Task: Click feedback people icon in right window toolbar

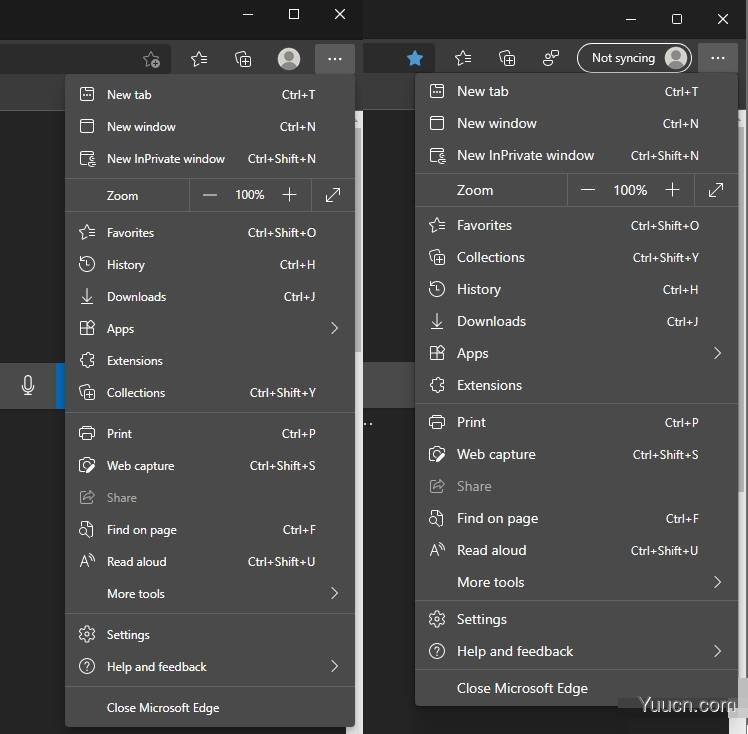Action: pyautogui.click(x=551, y=58)
